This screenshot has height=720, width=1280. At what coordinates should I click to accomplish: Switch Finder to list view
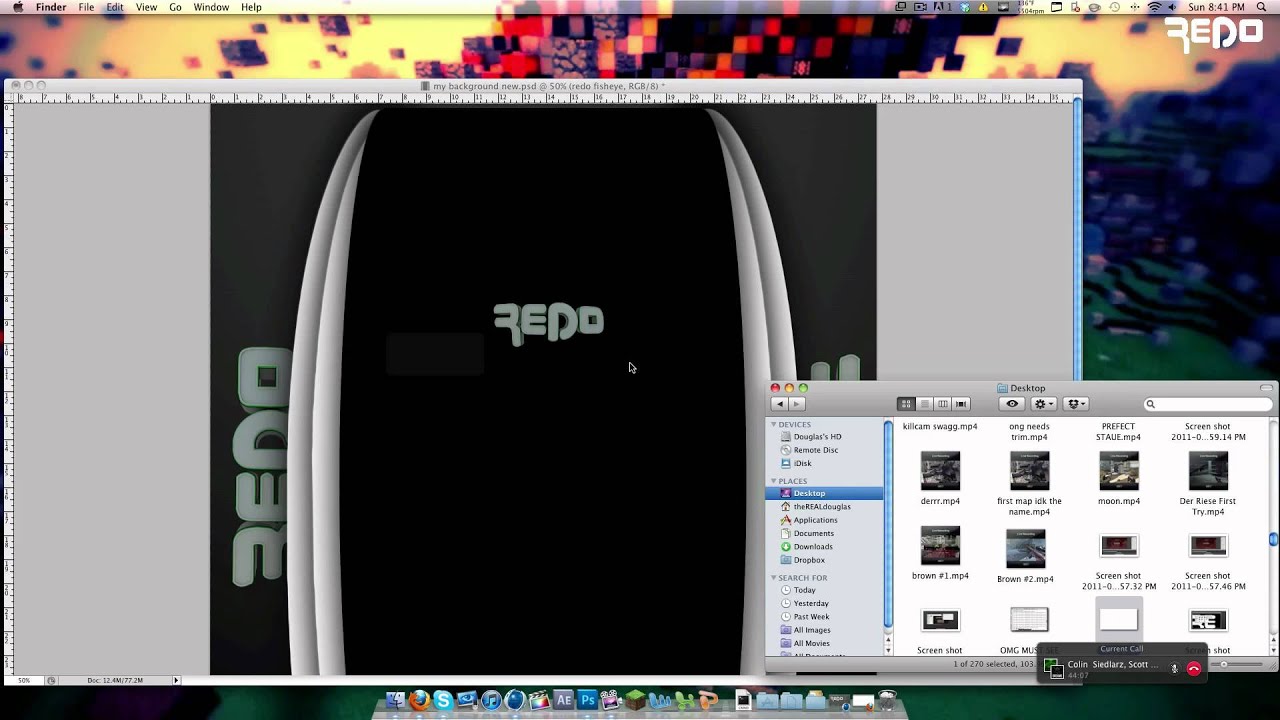(x=925, y=404)
